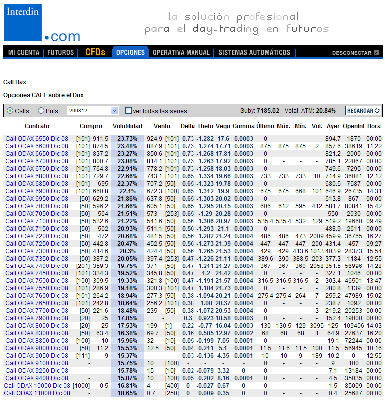Tick the 'ver todas las series' checkbox
Viewport: 385px width, 400px height.
128,110
